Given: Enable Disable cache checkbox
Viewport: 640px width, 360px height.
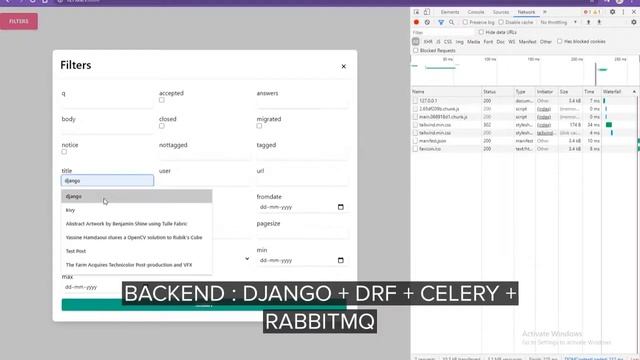Looking at the screenshot, I should pos(501,22).
